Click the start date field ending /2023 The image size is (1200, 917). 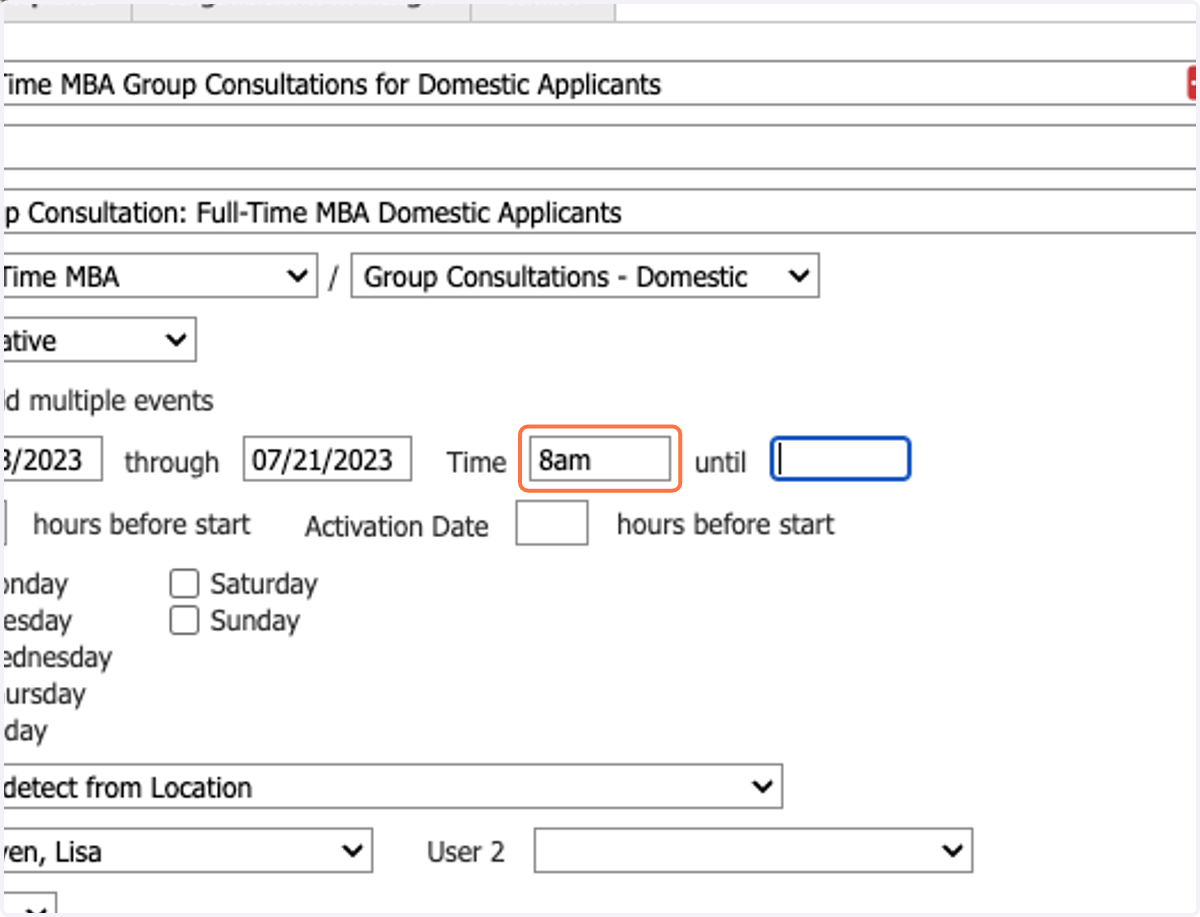(x=51, y=460)
